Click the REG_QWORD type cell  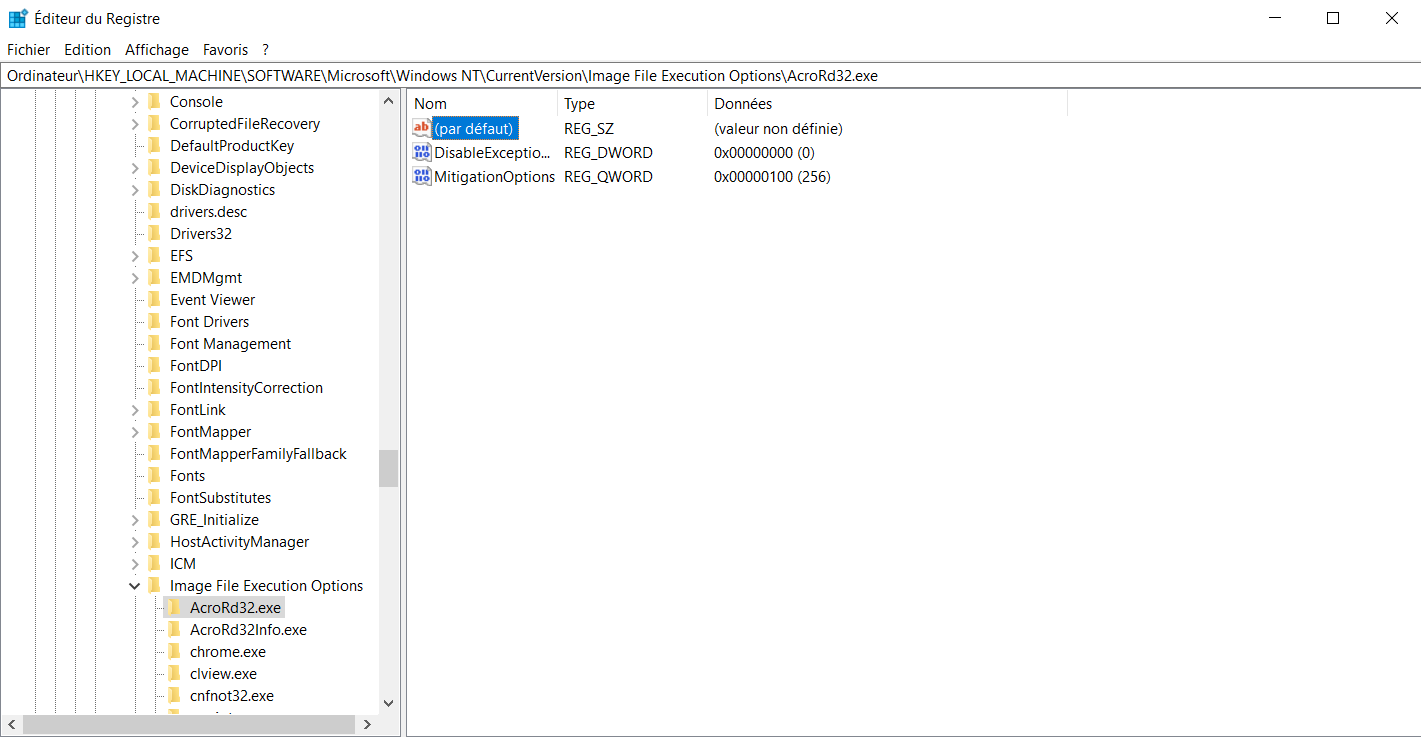[x=608, y=177]
